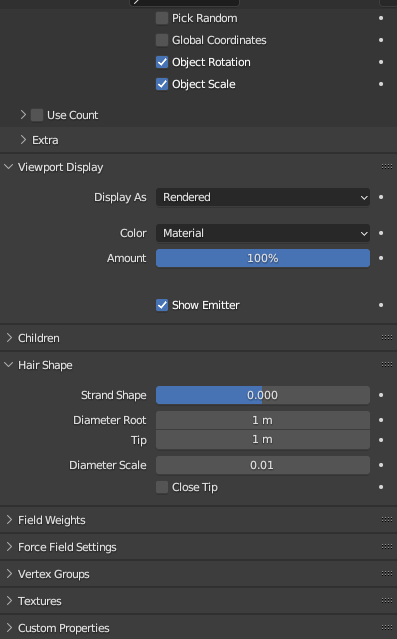Collapse the Hair Shape panel

click(9, 365)
